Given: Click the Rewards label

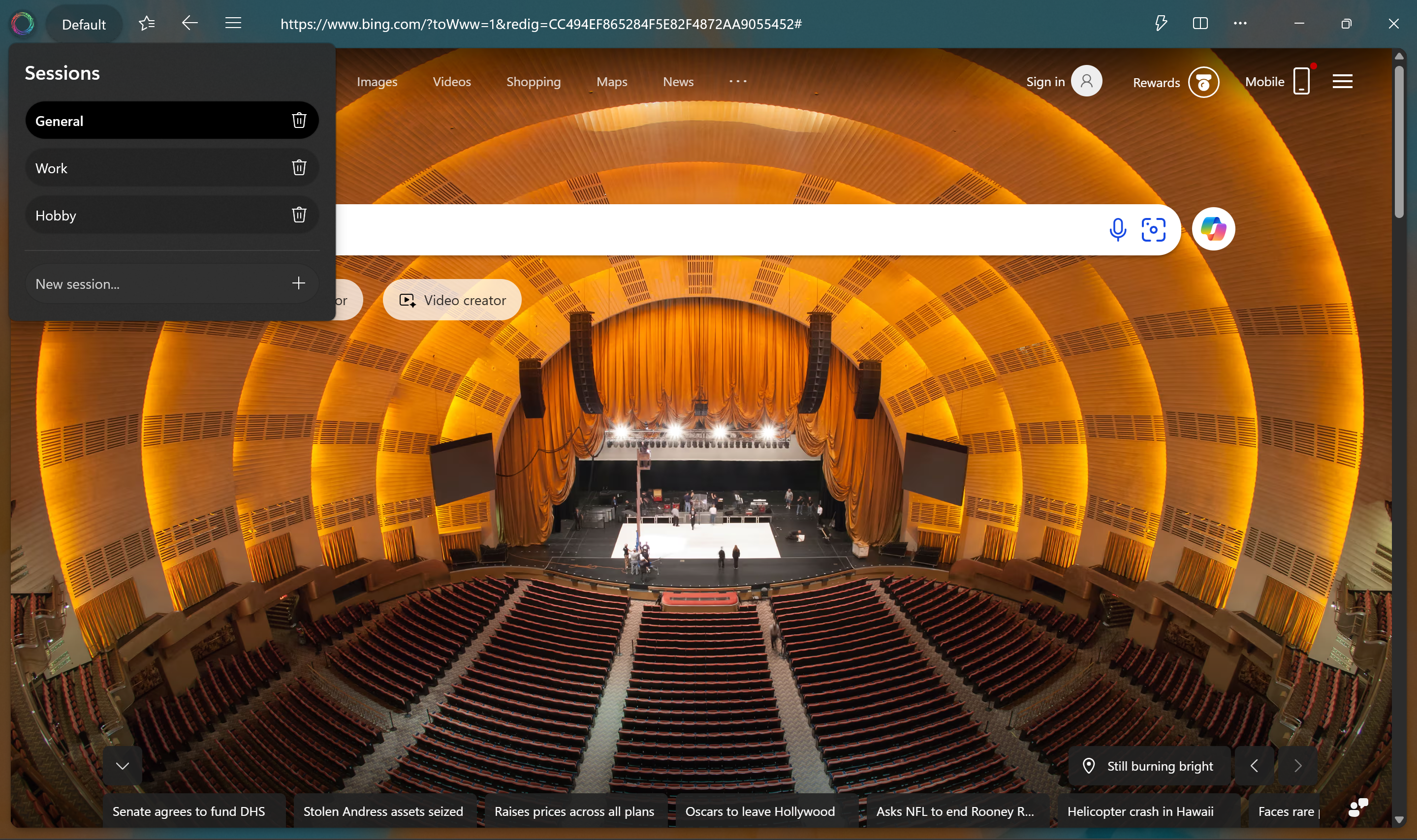Looking at the screenshot, I should pos(1156,83).
